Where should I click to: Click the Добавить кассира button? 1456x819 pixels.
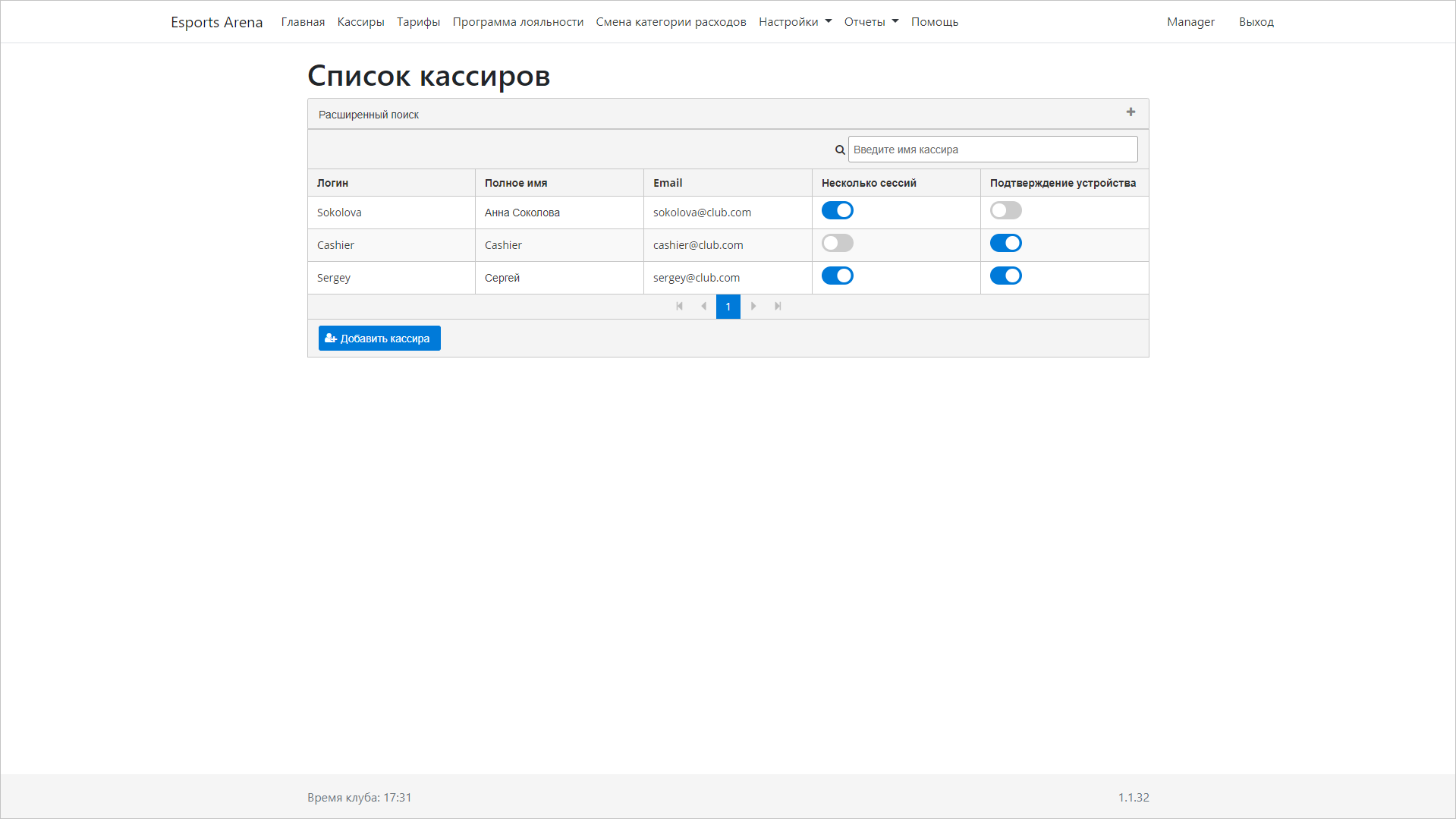coord(379,339)
